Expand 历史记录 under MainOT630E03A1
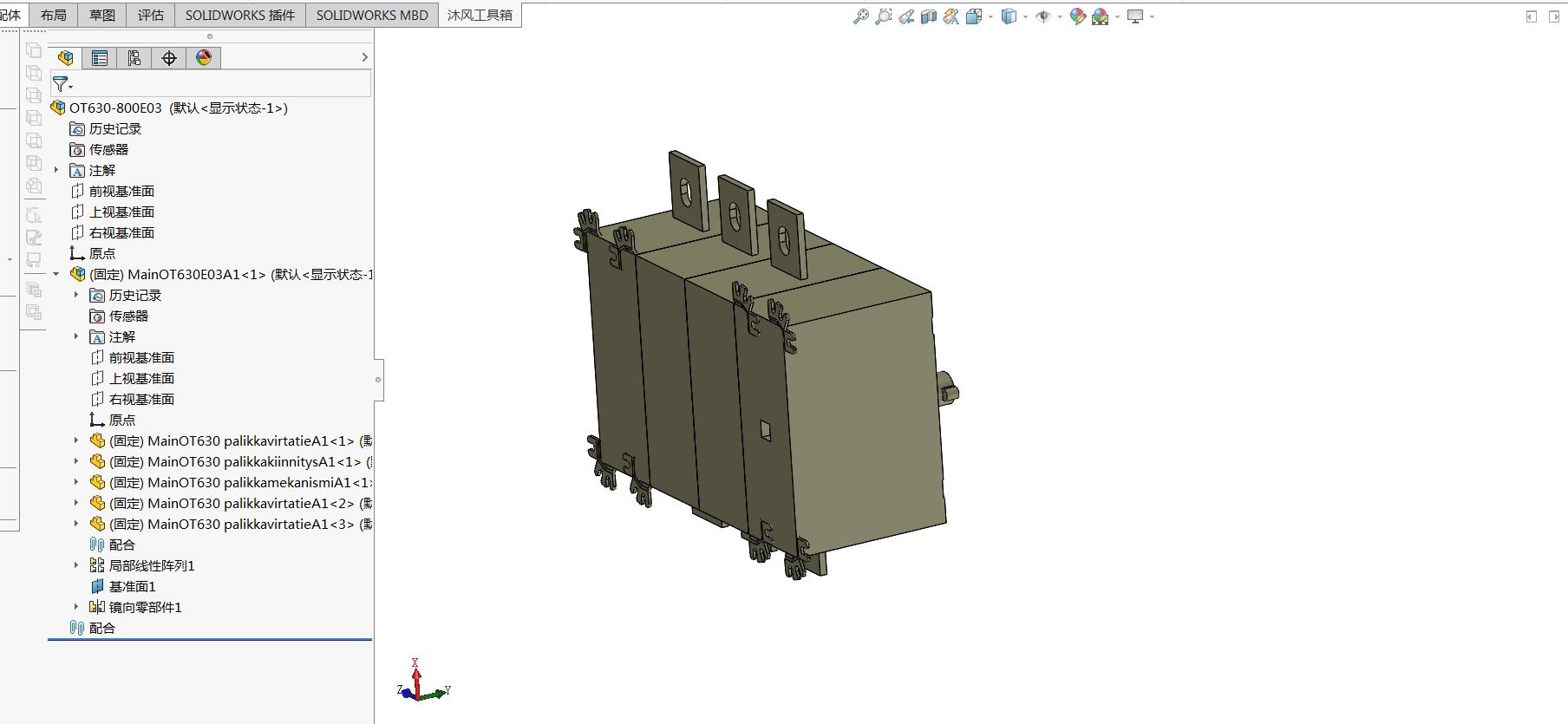This screenshot has width=1568, height=724. (x=76, y=295)
